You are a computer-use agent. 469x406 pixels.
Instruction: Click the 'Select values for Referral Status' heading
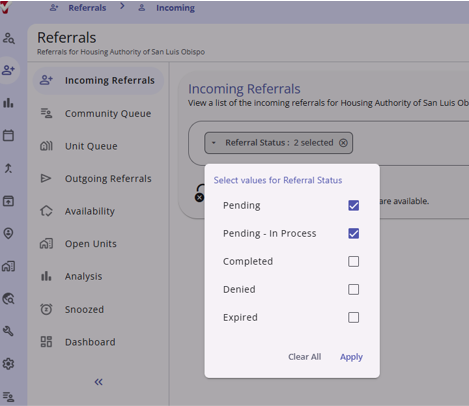(278, 180)
